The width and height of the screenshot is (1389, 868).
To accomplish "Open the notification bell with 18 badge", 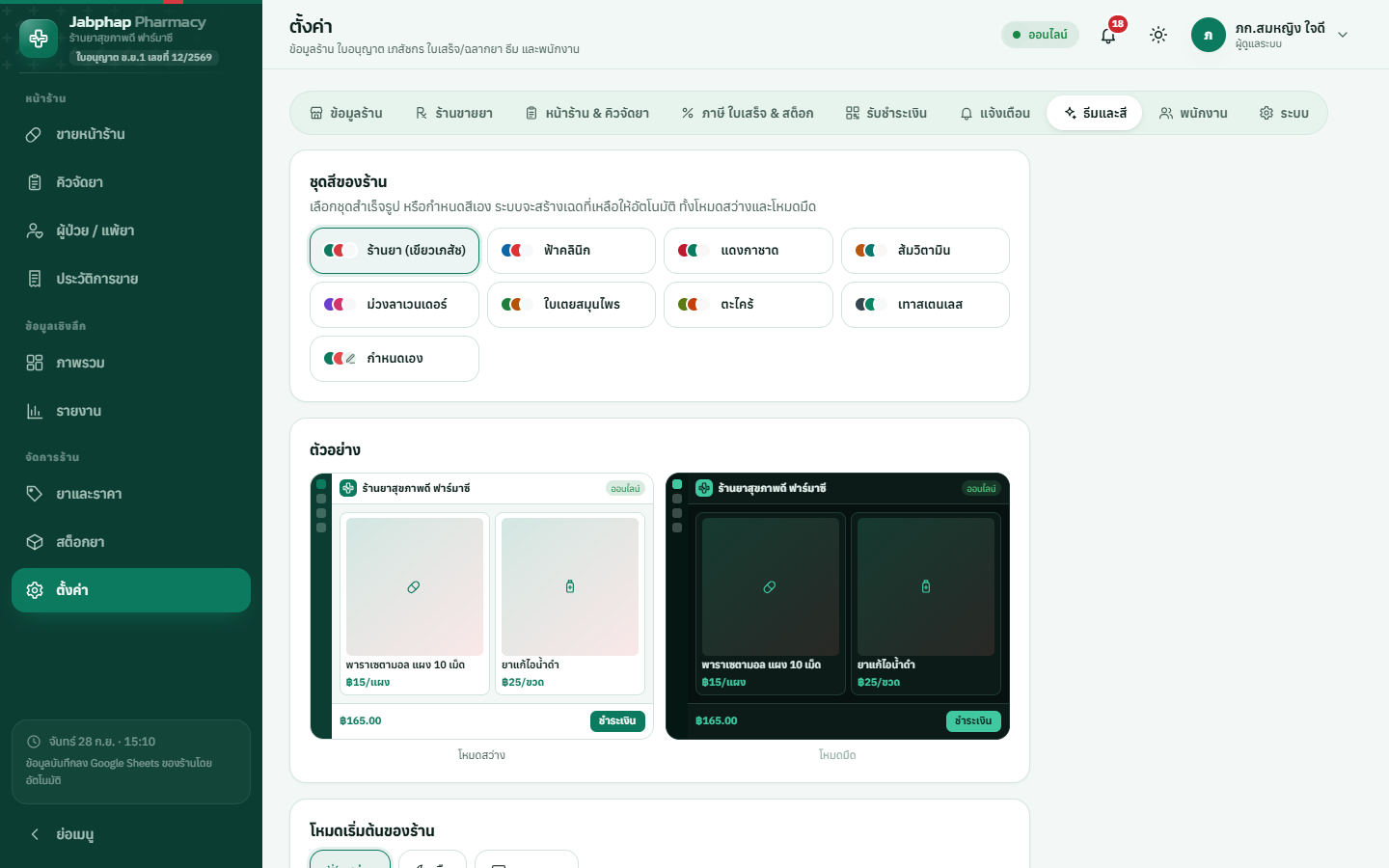I will (1108, 35).
